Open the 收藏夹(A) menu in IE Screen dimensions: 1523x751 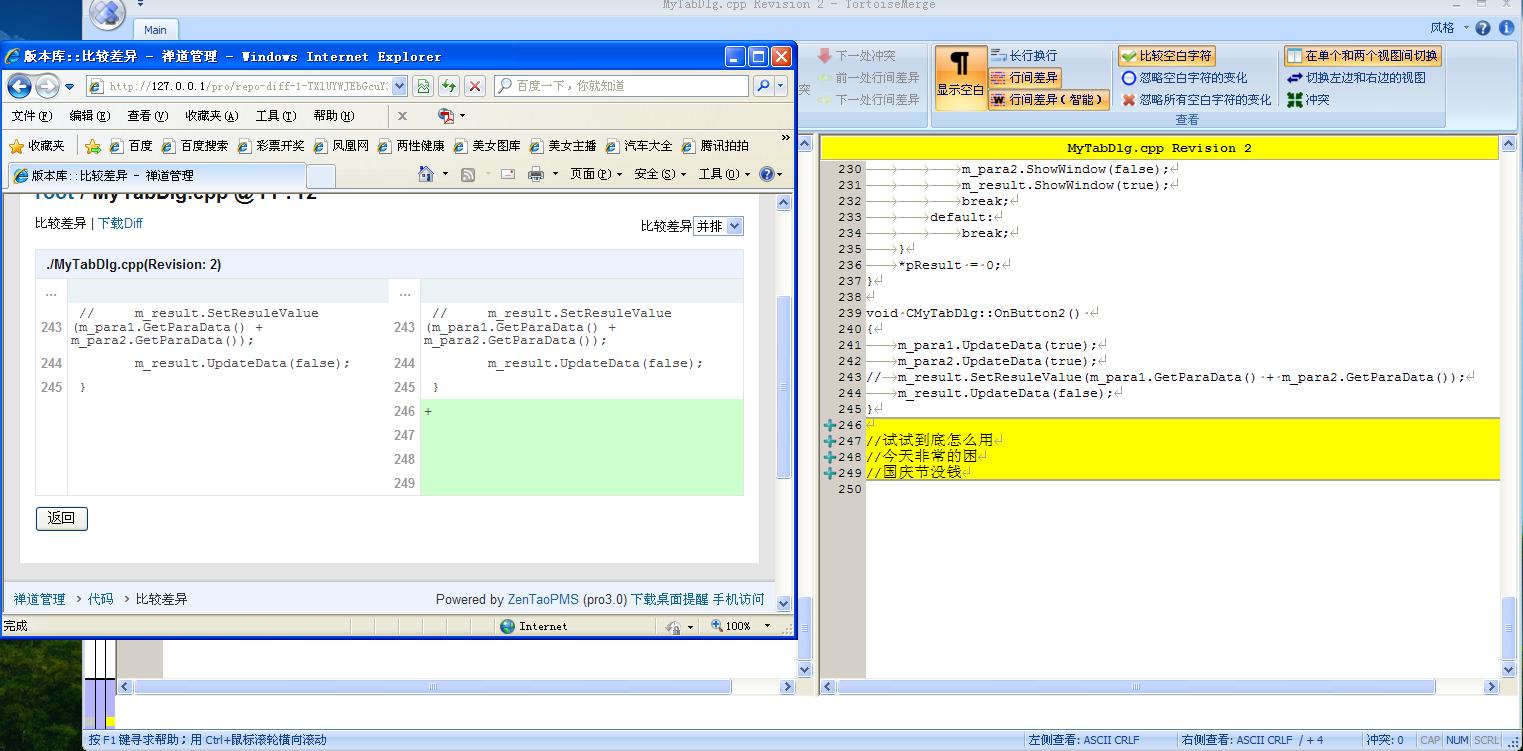point(211,116)
